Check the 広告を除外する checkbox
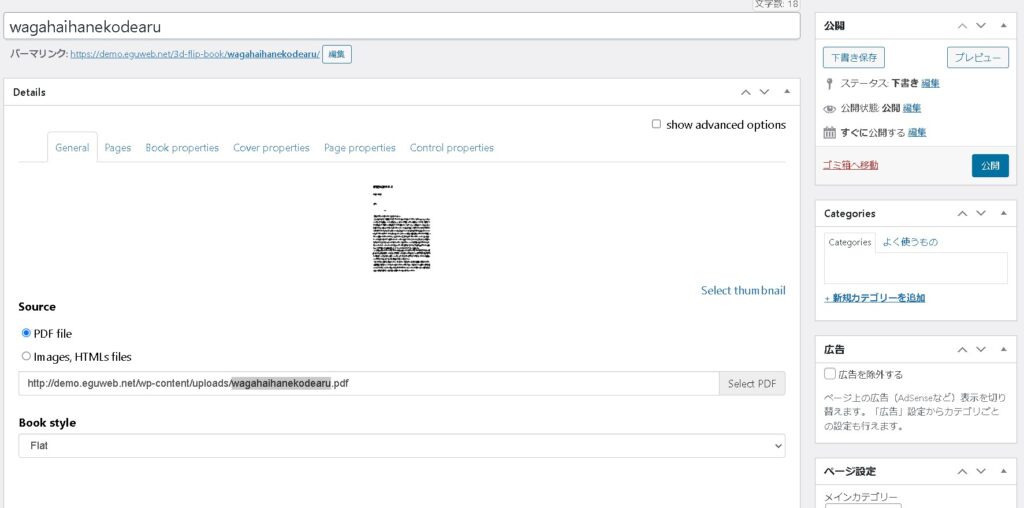The width and height of the screenshot is (1024, 508). 830,374
